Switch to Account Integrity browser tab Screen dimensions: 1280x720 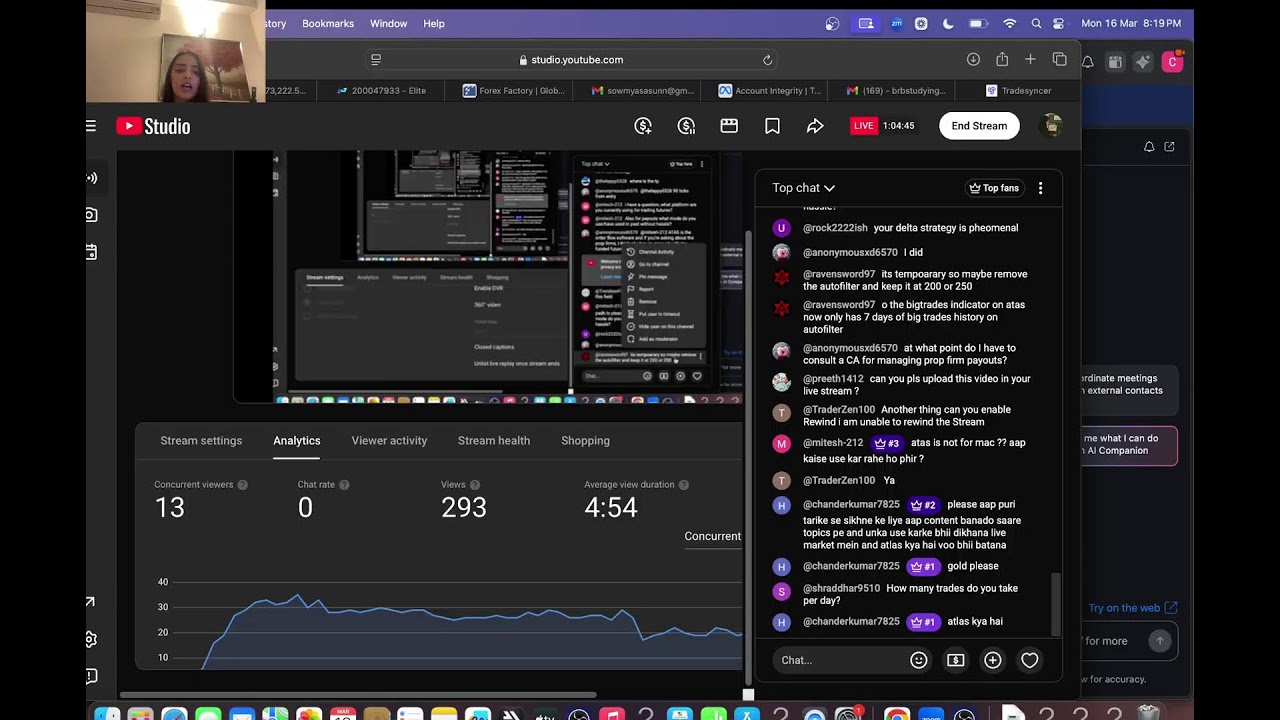click(770, 90)
